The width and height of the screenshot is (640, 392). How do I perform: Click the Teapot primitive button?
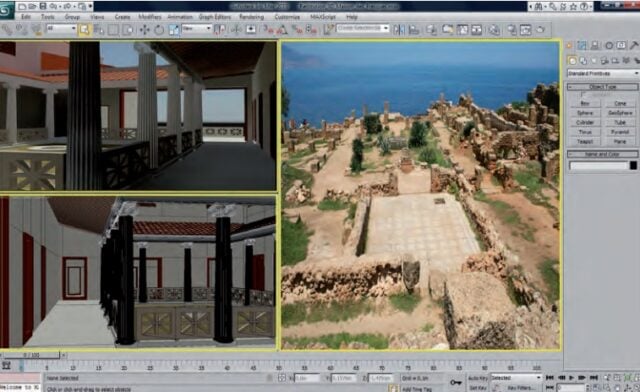pos(585,142)
